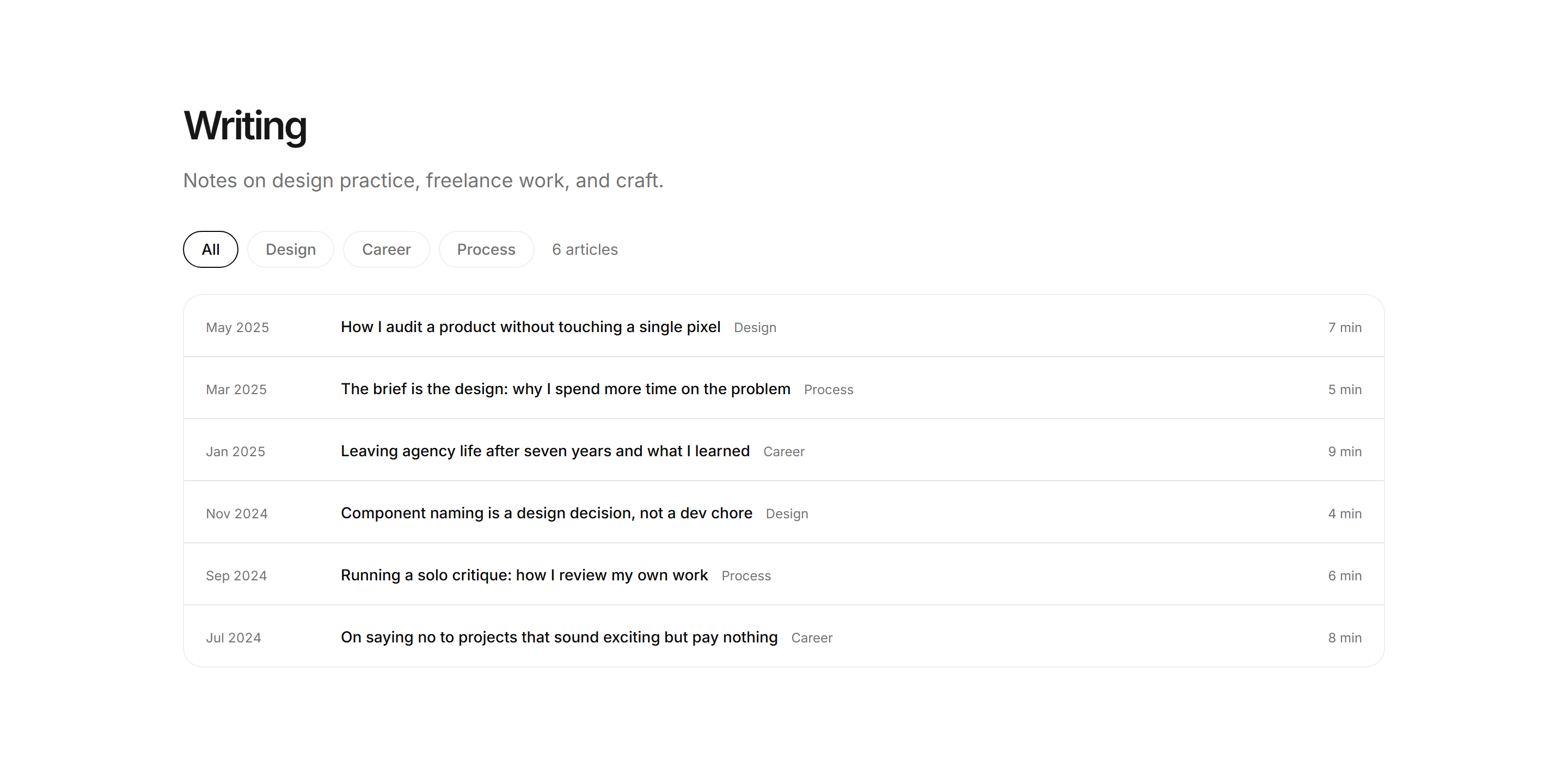Click the '4 min' reading time
This screenshot has width=1568, height=772.
point(1345,514)
